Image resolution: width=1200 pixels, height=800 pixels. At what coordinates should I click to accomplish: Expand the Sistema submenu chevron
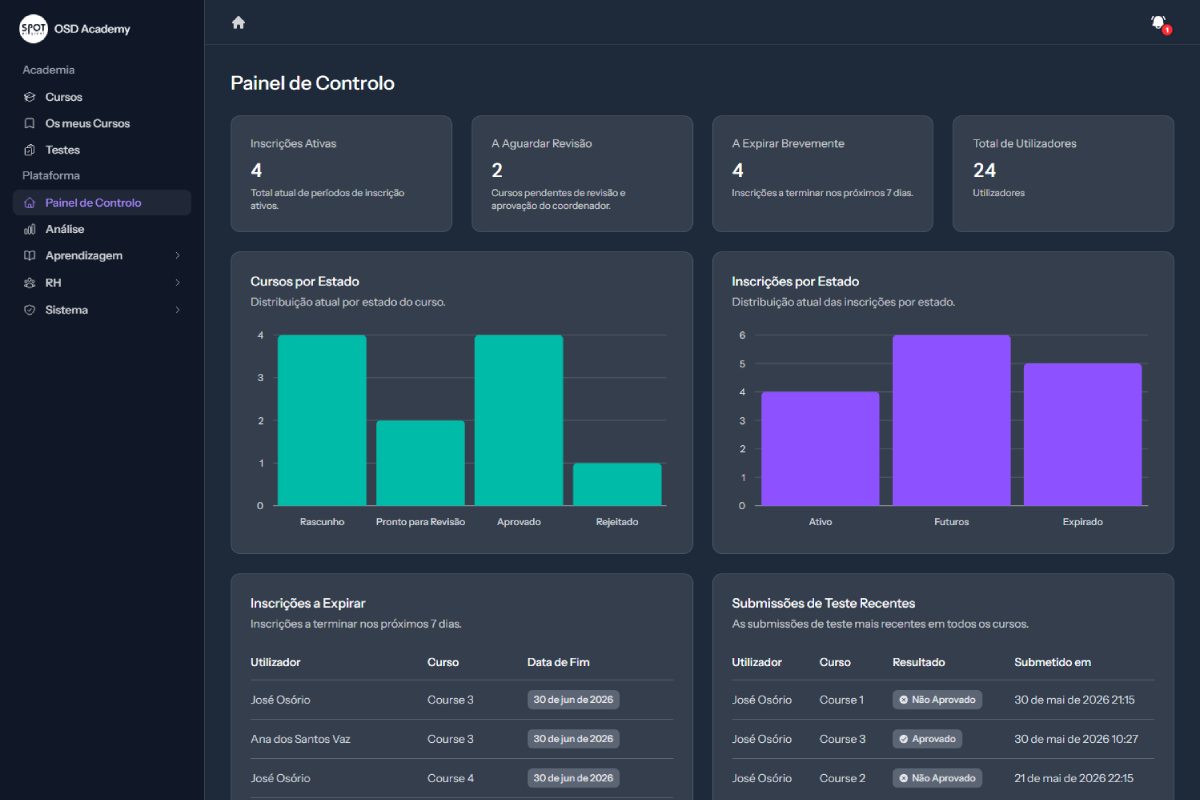[x=177, y=310]
